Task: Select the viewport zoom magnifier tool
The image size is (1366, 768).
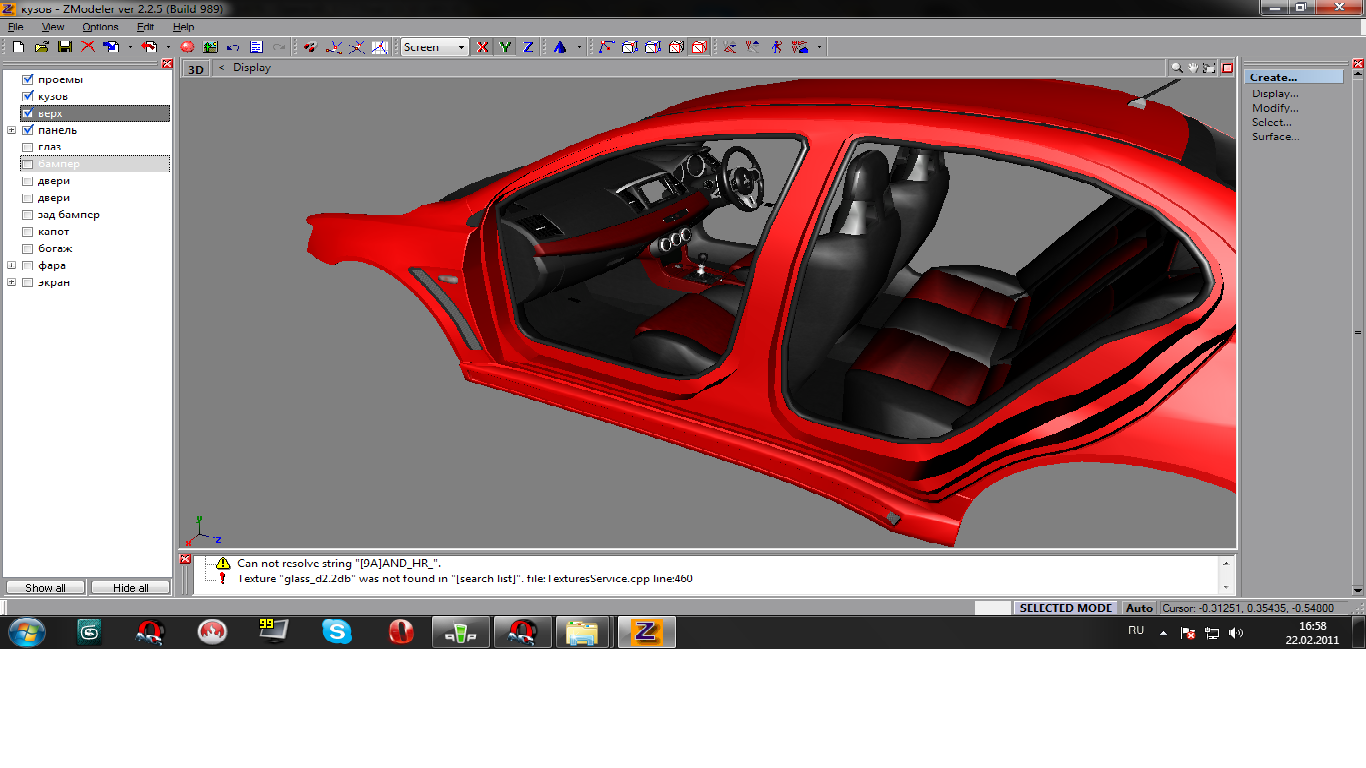Action: 1177,68
